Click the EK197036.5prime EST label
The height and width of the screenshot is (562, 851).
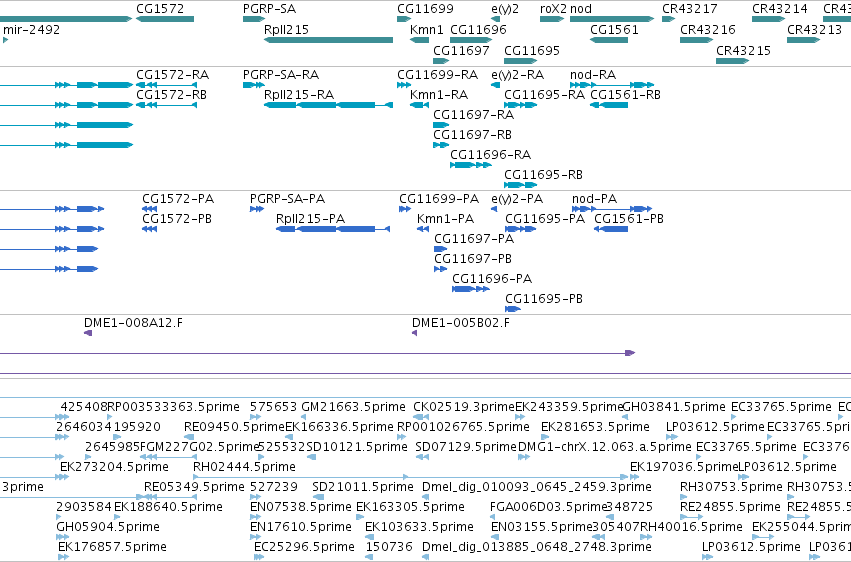[684, 467]
